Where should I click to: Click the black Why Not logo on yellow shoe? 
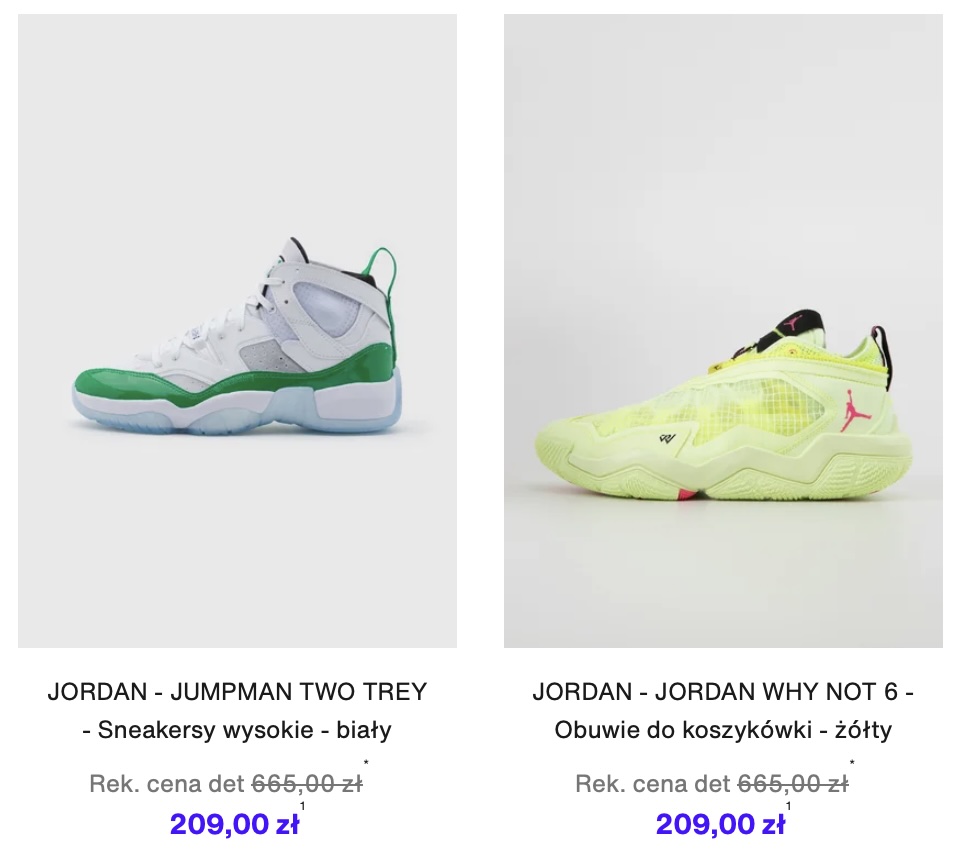click(x=666, y=438)
